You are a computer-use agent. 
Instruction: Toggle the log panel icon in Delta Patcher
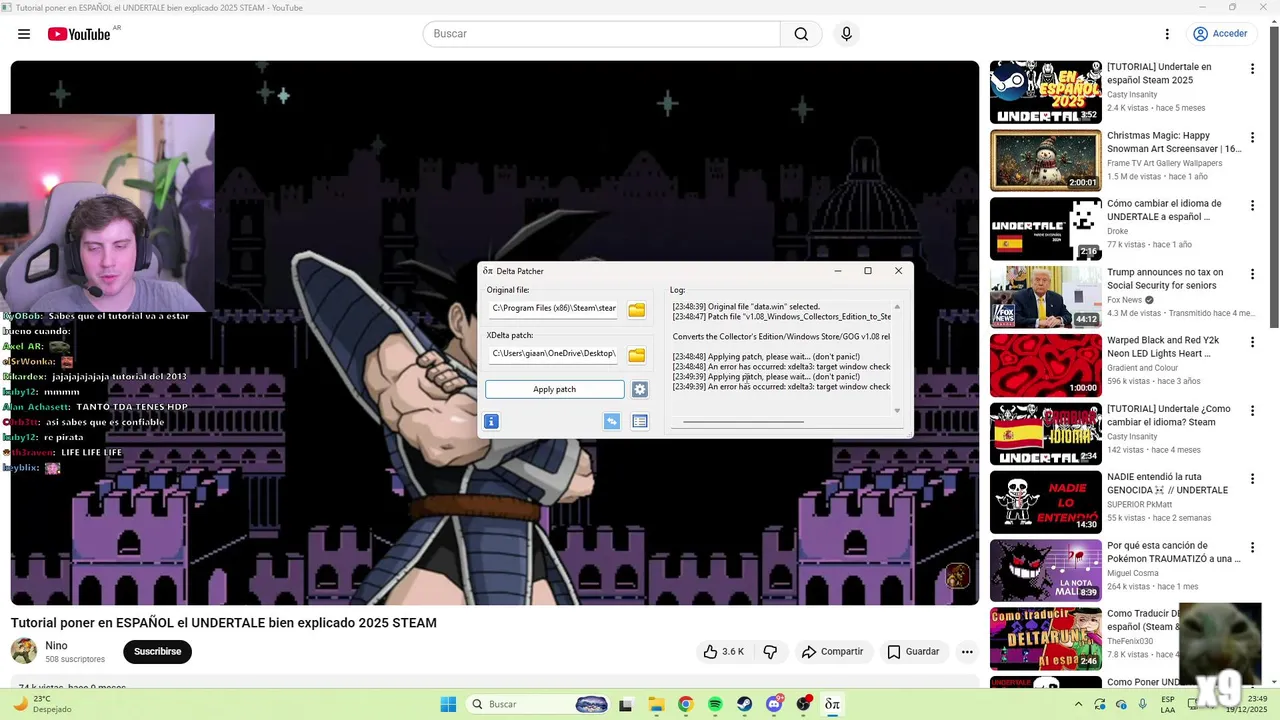point(640,421)
